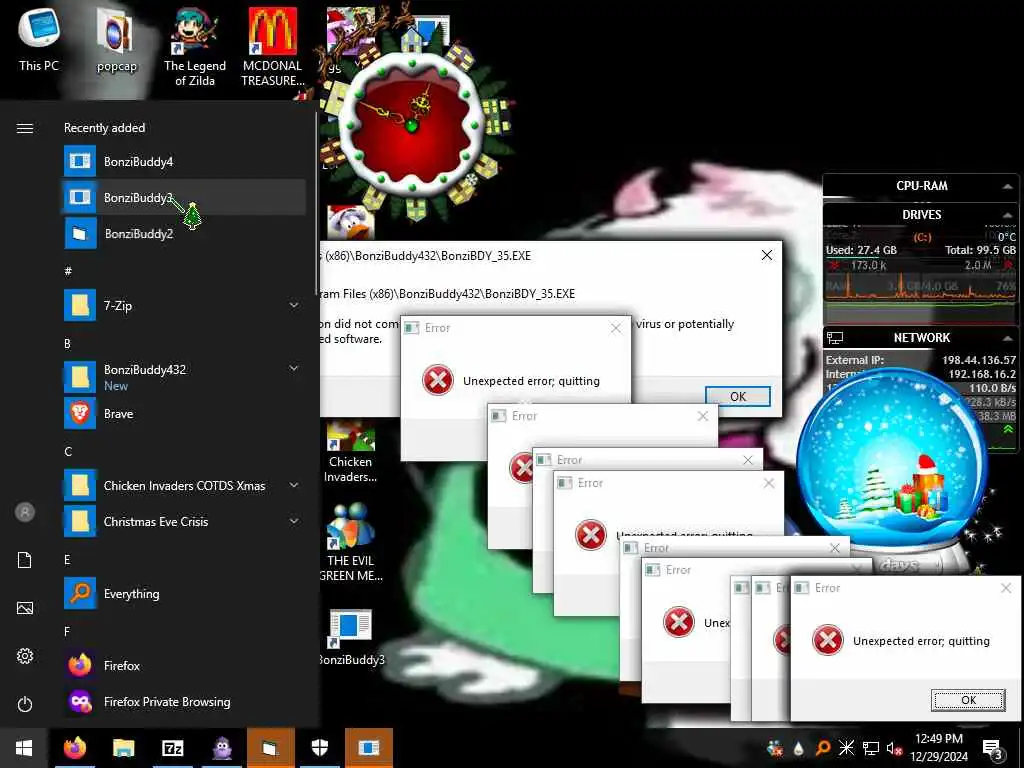
Task: Click the Windows Start button
Action: 24,748
